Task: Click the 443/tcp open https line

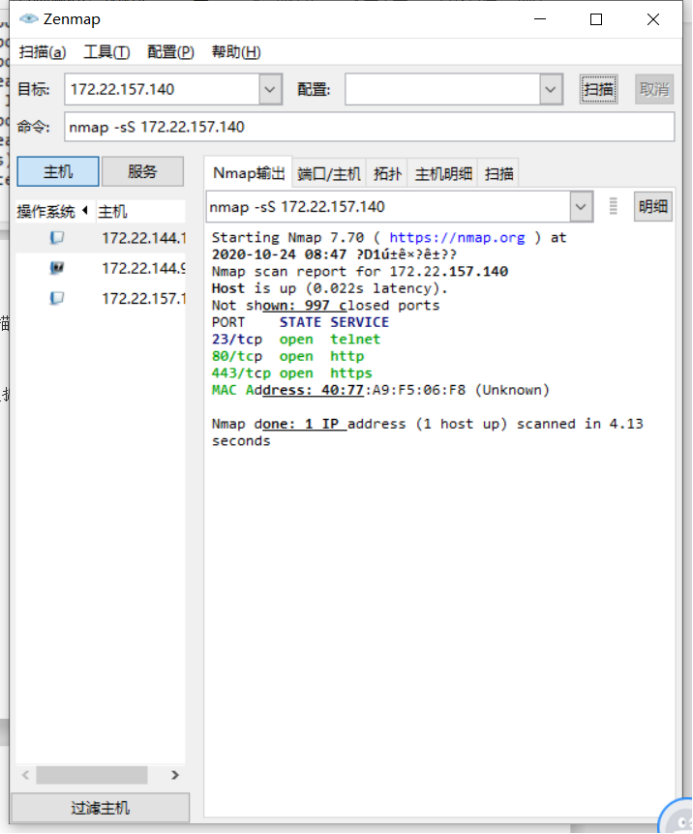Action: 292,373
